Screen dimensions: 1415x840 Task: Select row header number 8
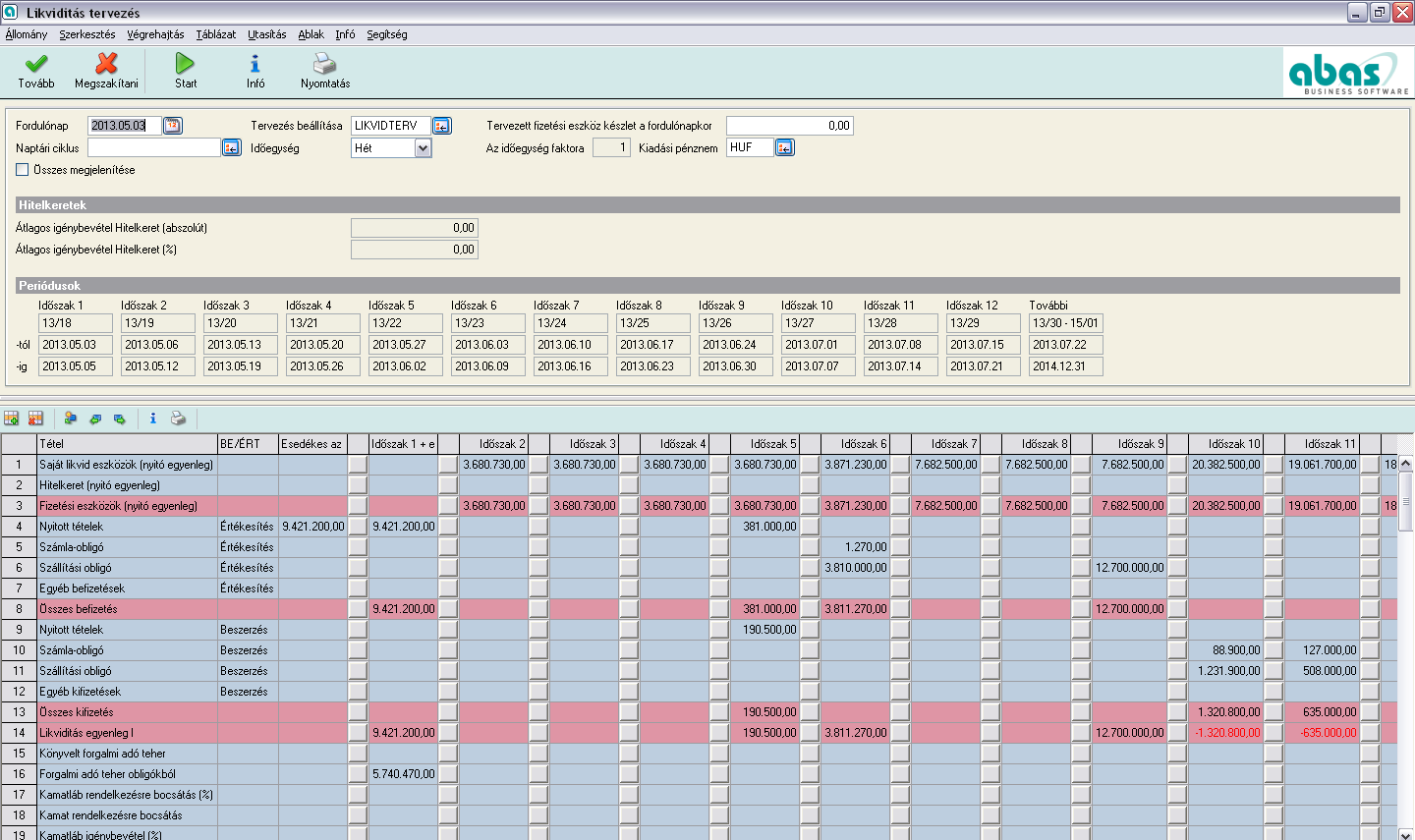[x=19, y=609]
